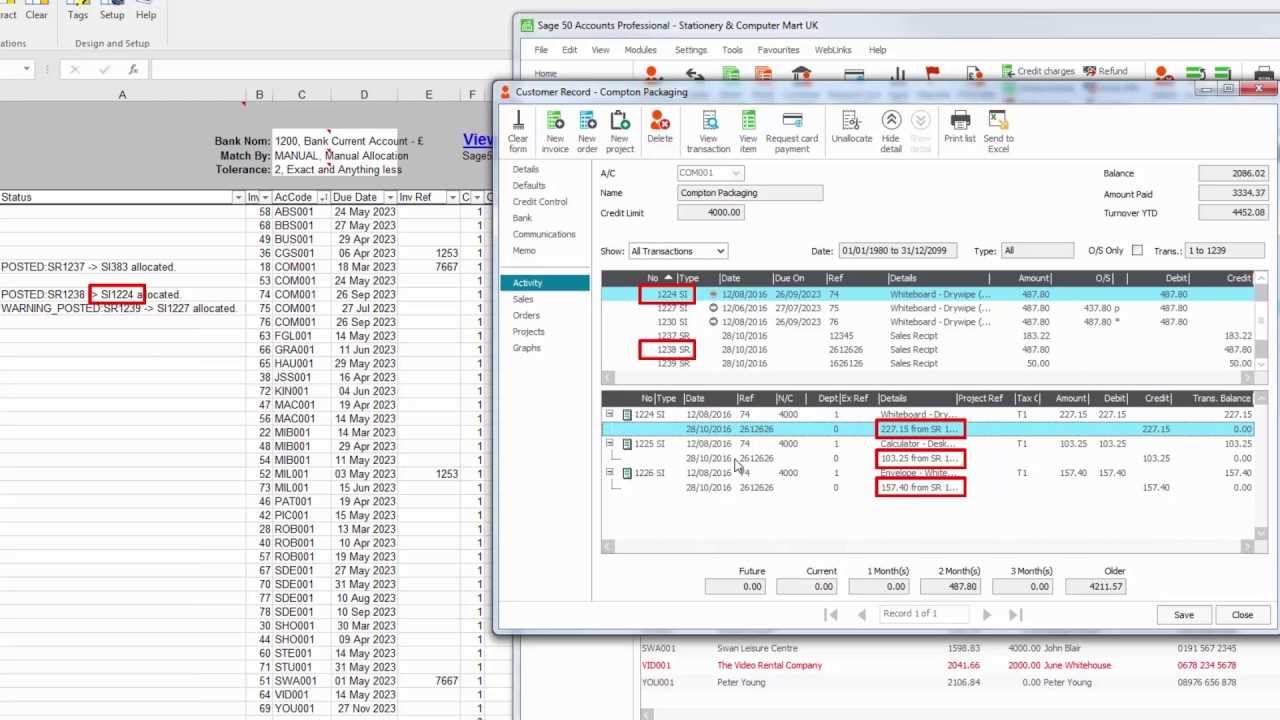The height and width of the screenshot is (720, 1280).
Task: Click the Save button
Action: pyautogui.click(x=1183, y=615)
